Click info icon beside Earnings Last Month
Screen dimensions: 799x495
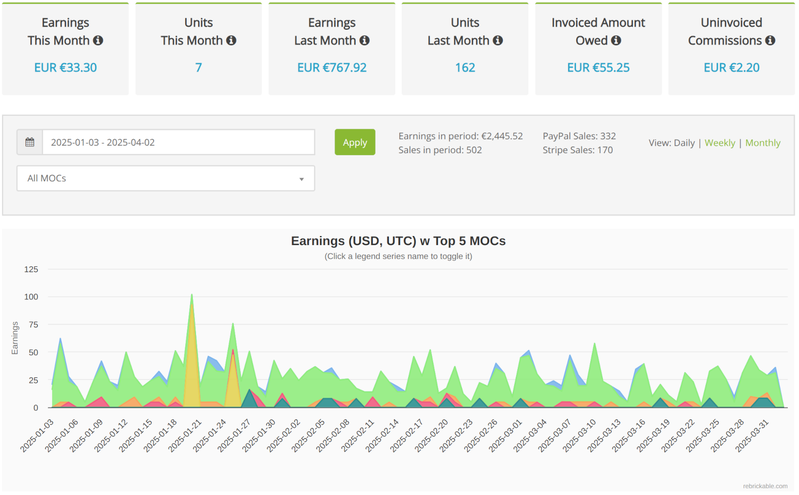[x=364, y=41]
